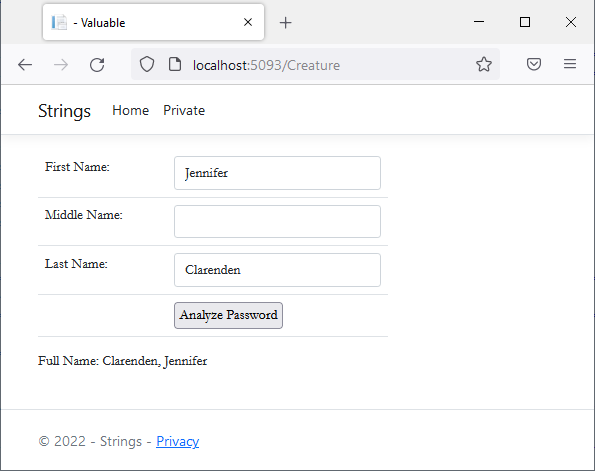Image resolution: width=595 pixels, height=471 pixels.
Task: Maximize the browser window
Action: (x=525, y=22)
